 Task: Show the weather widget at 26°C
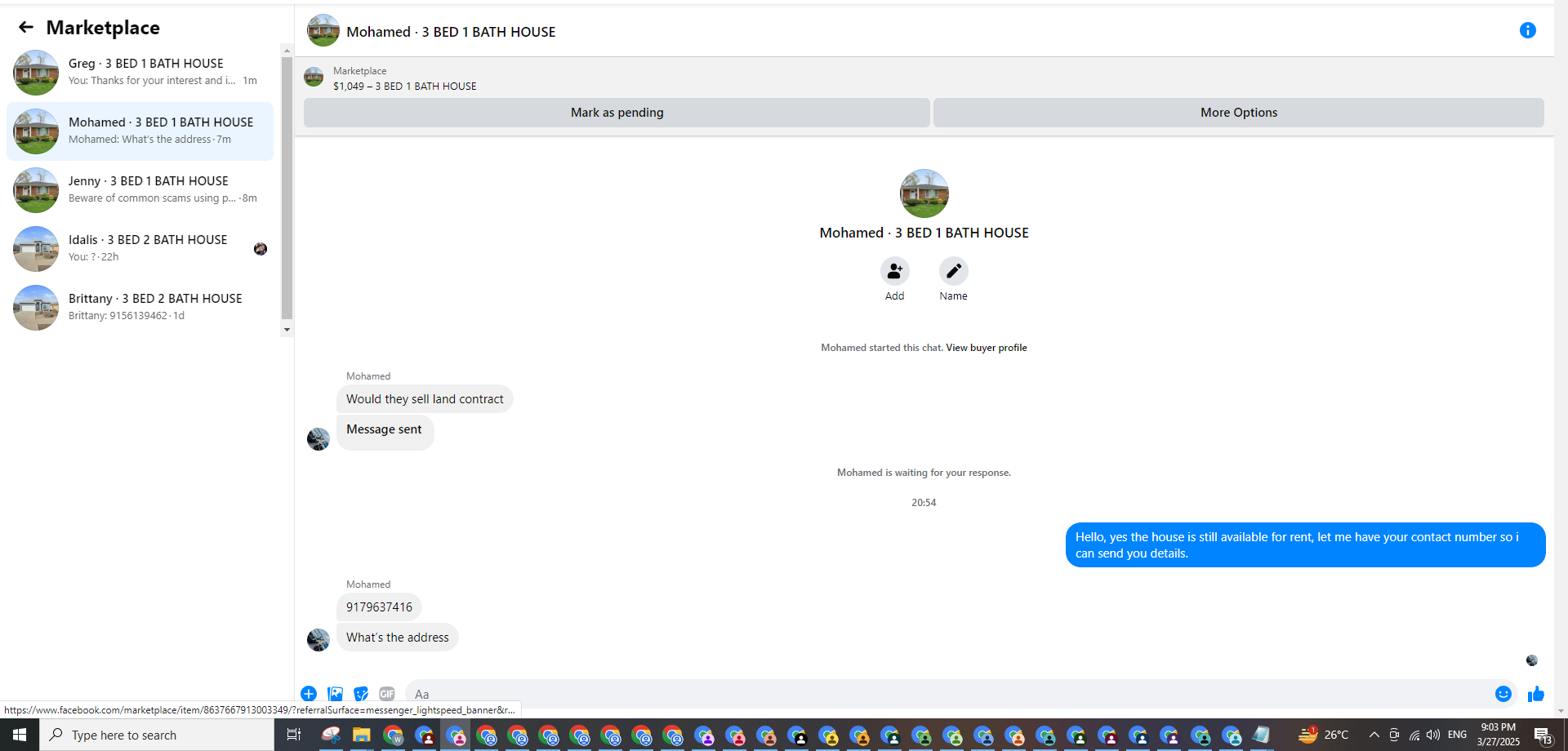coord(1324,735)
